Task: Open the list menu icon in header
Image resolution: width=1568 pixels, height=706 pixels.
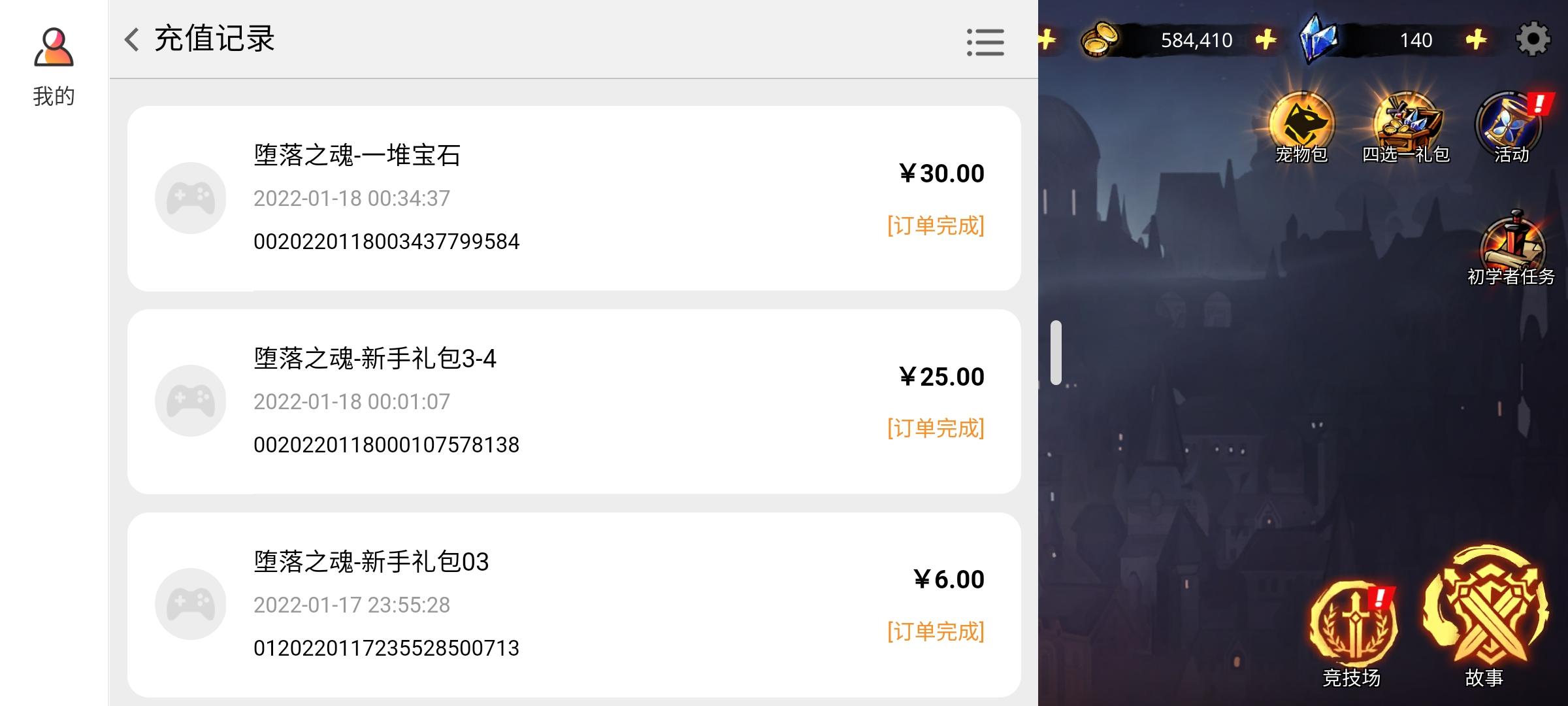Action: 985,42
